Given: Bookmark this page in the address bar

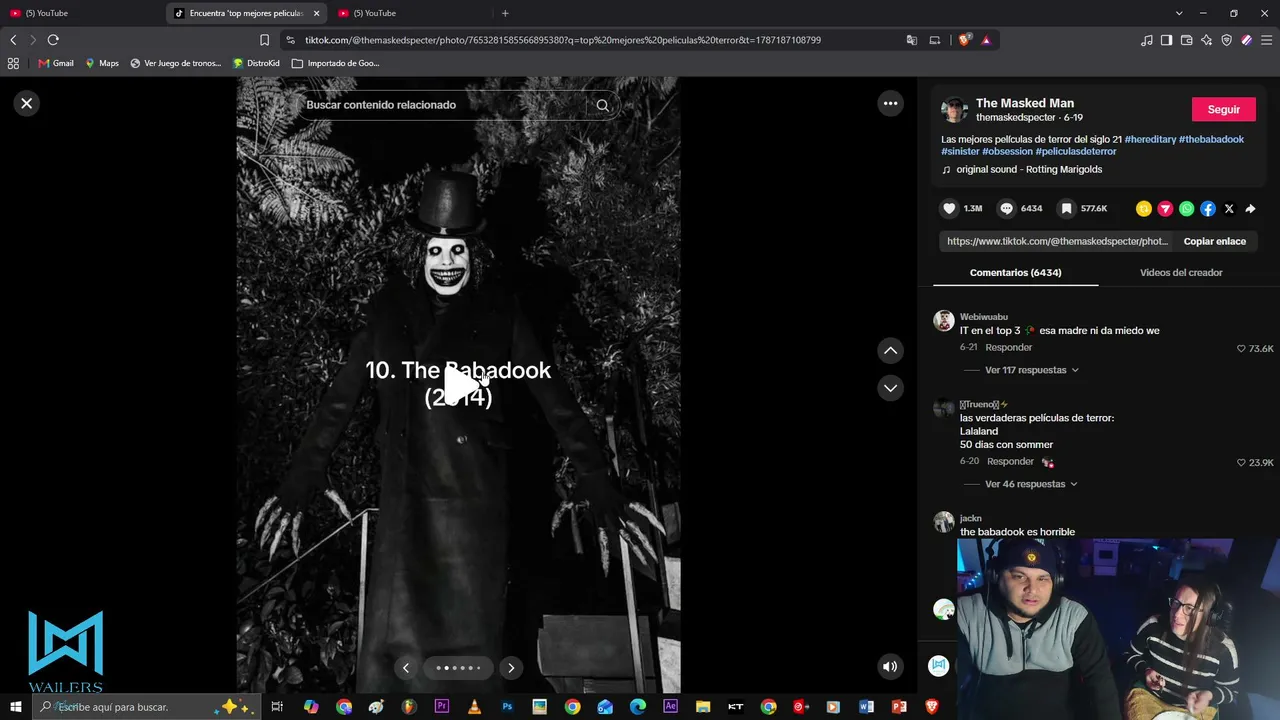Looking at the screenshot, I should [x=264, y=40].
